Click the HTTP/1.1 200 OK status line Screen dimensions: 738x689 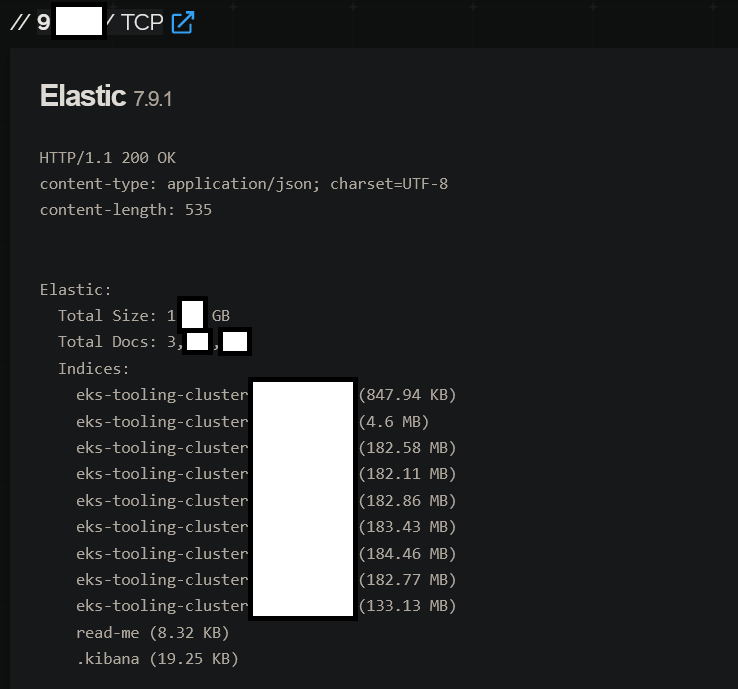(108, 157)
